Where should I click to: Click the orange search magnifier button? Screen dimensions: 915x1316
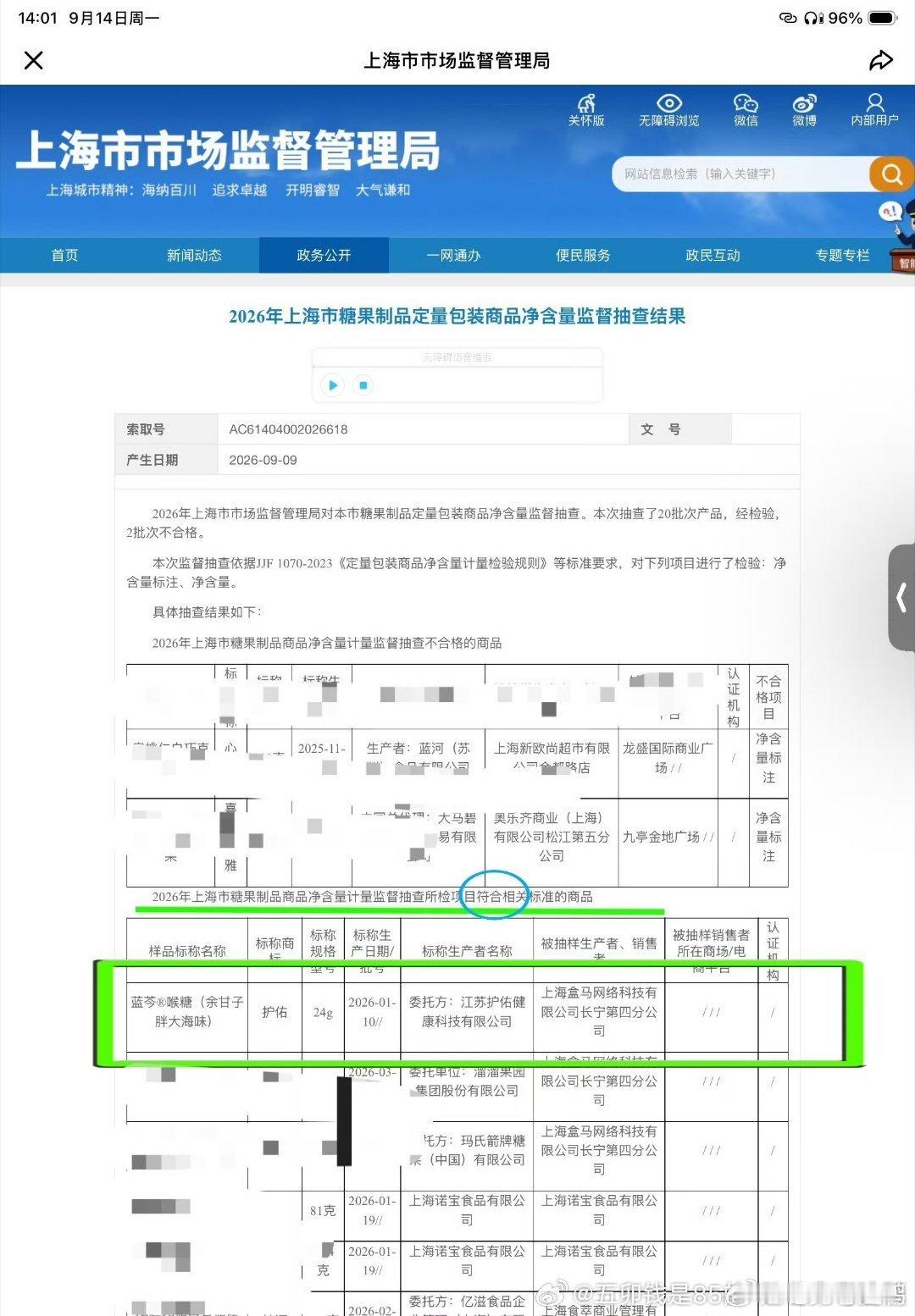pyautogui.click(x=891, y=174)
